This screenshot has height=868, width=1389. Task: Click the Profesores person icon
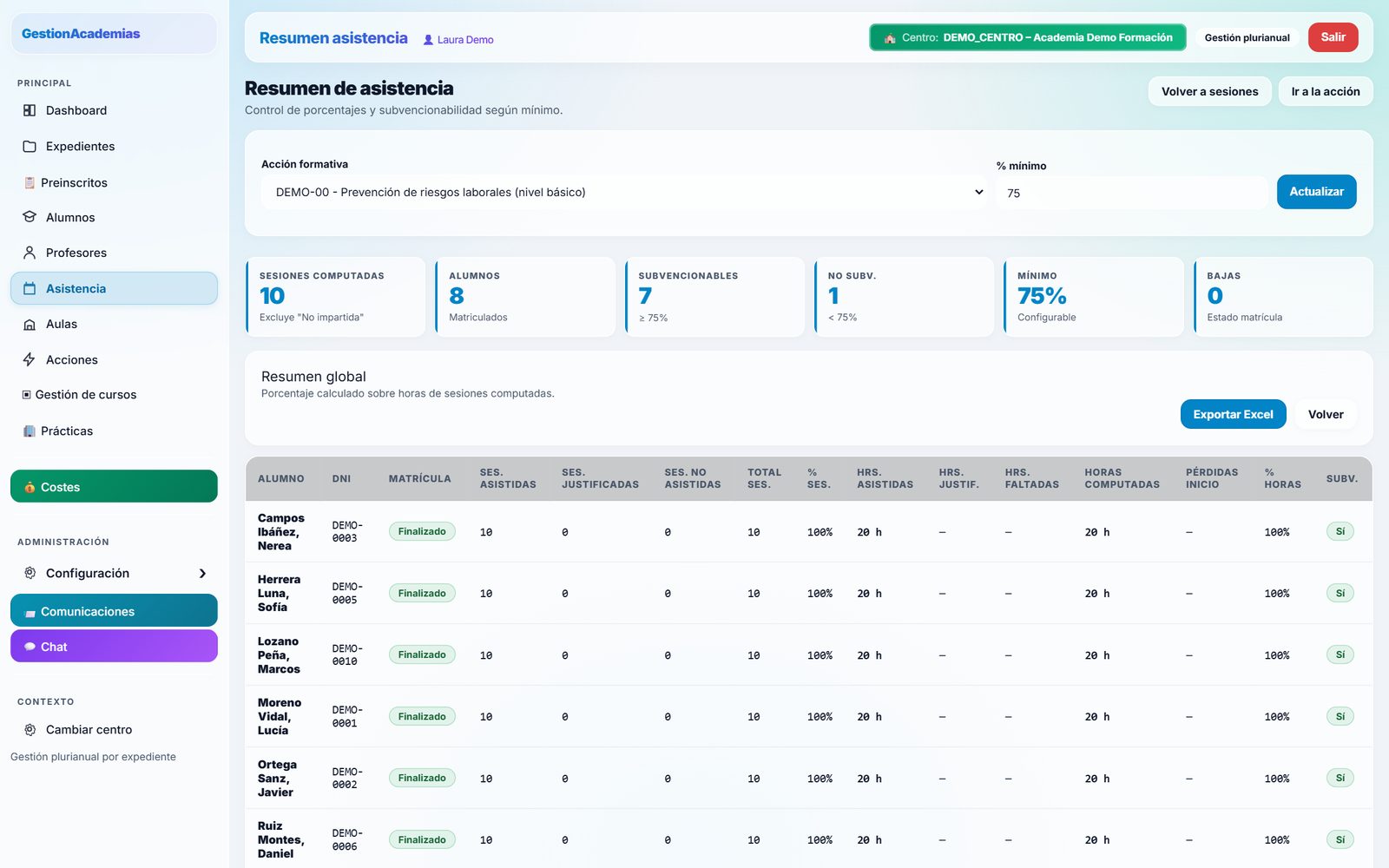click(30, 253)
